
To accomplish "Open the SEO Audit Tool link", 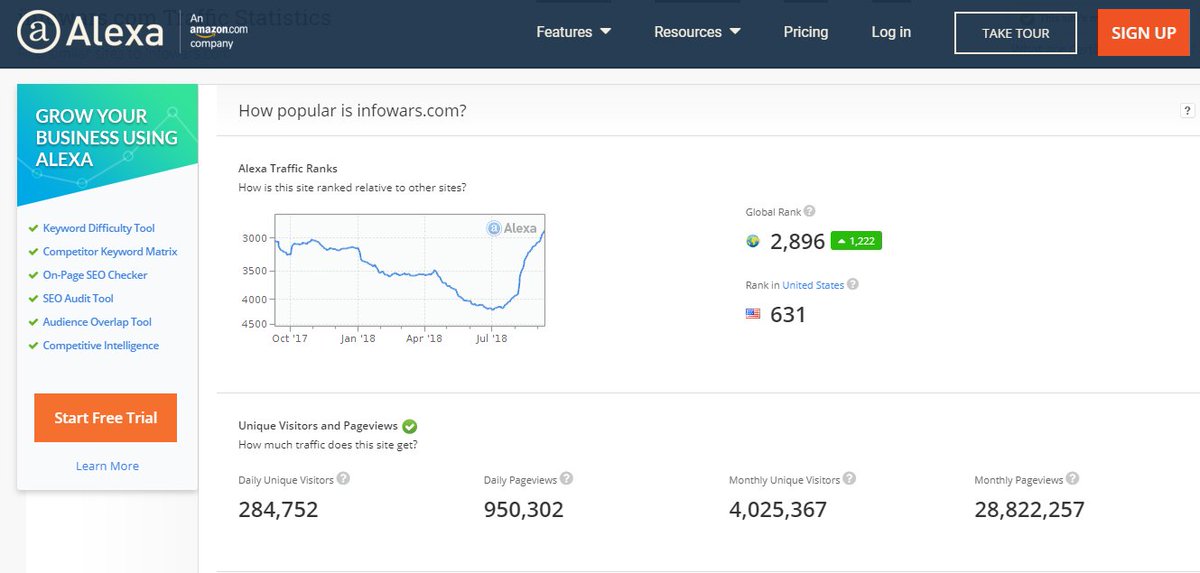I will point(78,298).
